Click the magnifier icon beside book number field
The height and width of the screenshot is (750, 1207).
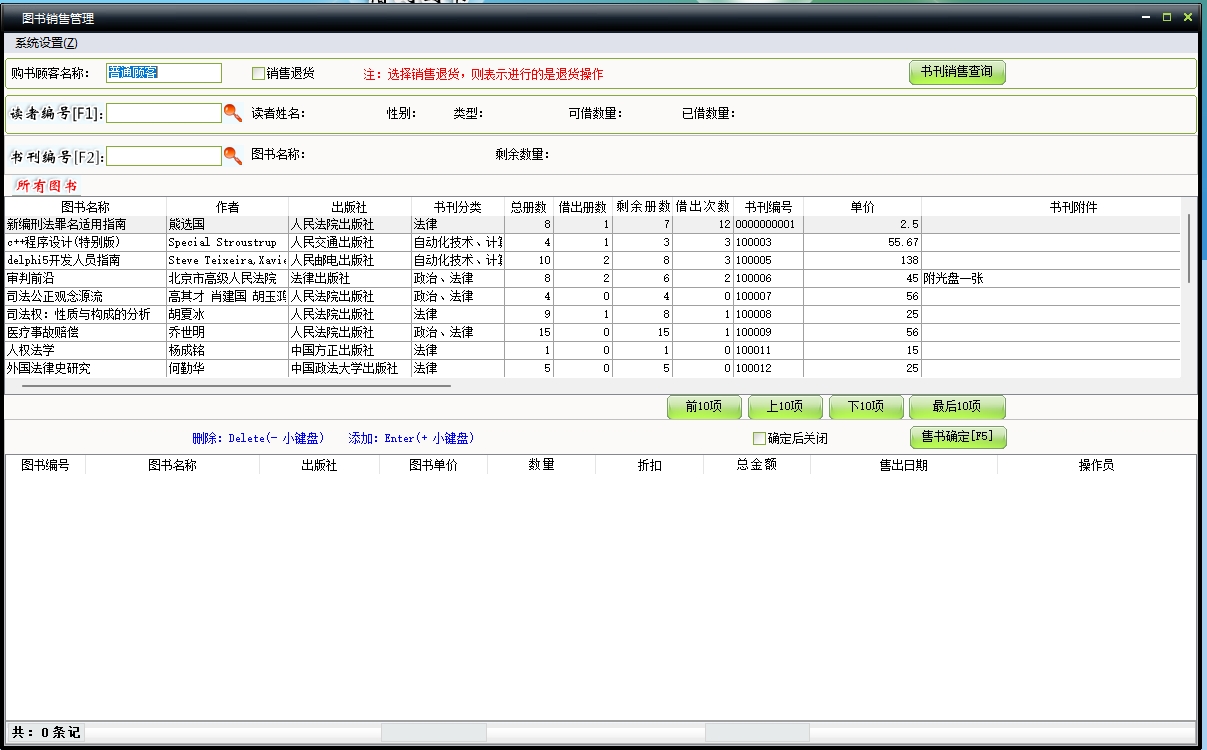pyautogui.click(x=232, y=156)
